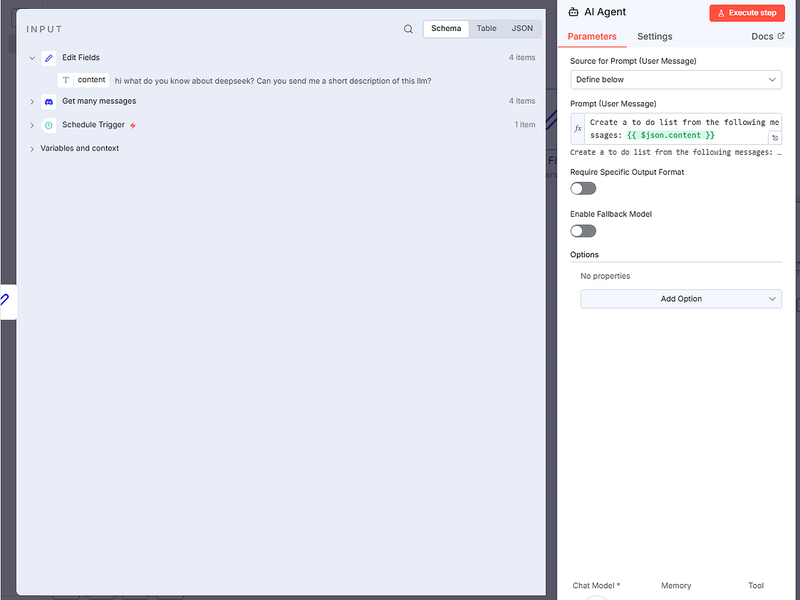Click the fx expression icon in prompt

click(578, 129)
